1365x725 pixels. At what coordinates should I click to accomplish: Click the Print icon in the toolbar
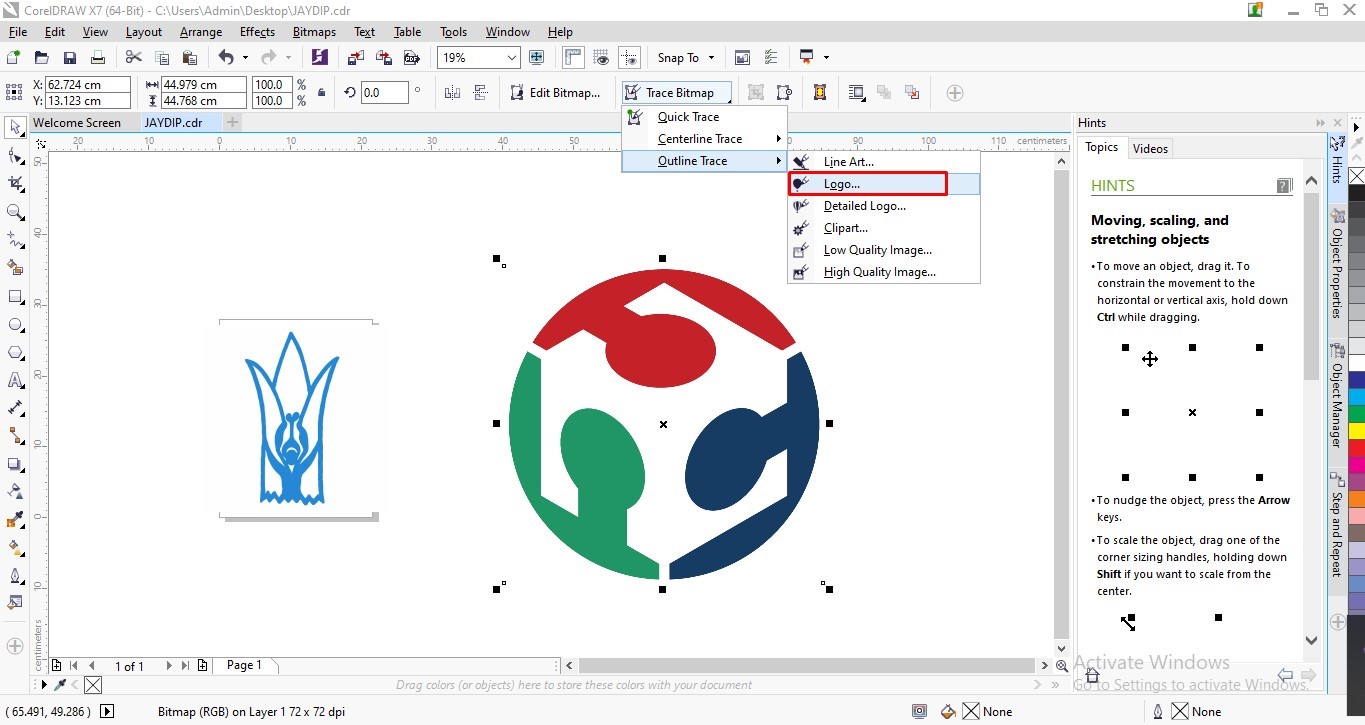point(98,58)
